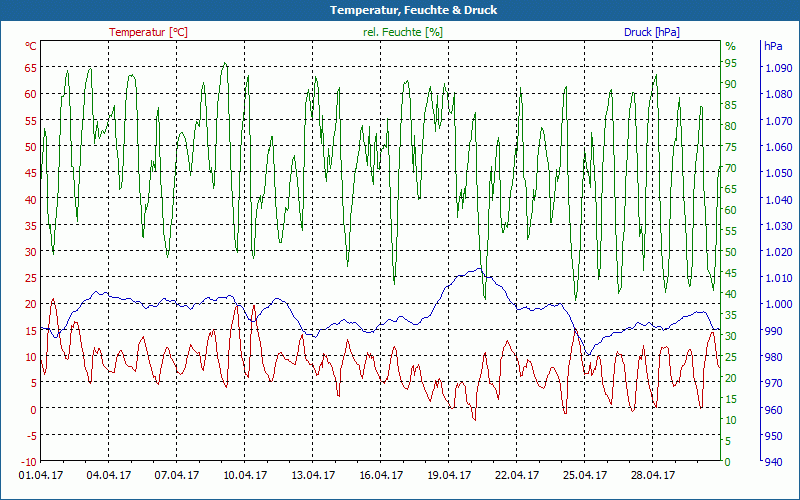Click the 13.04.17 date label
The height and width of the screenshot is (500, 800).
(313, 475)
